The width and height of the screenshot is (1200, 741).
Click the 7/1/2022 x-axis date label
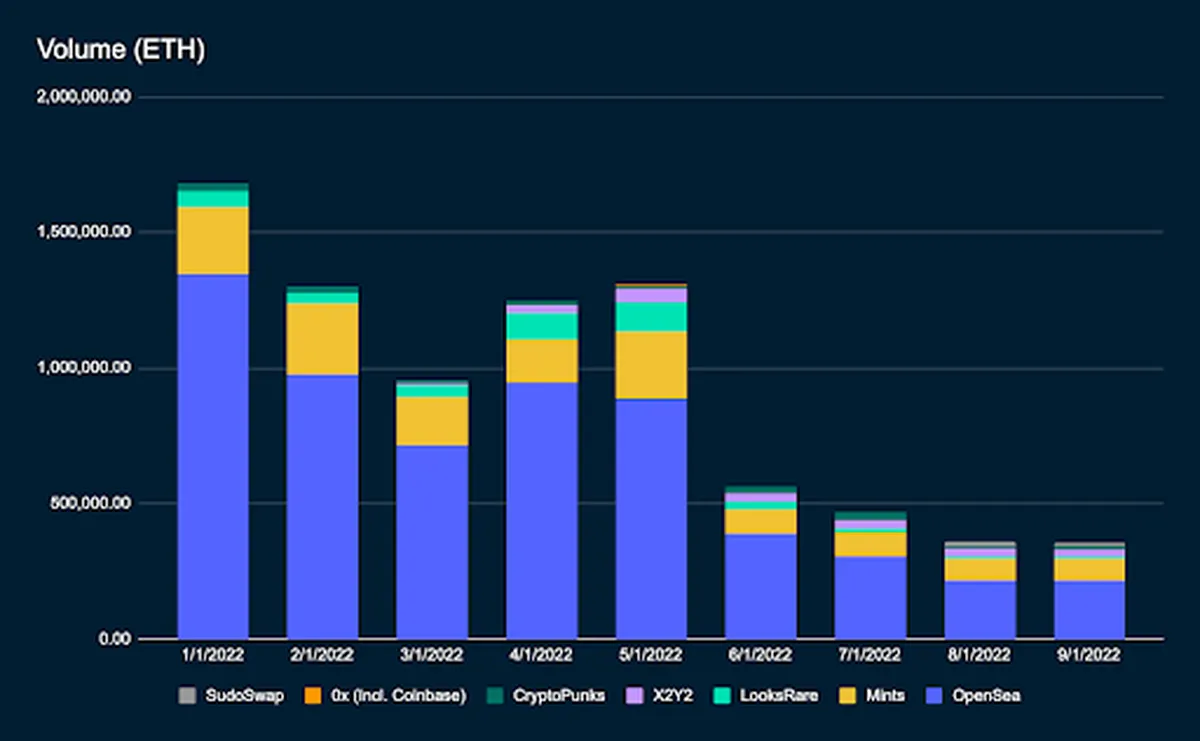pyautogui.click(x=870, y=656)
